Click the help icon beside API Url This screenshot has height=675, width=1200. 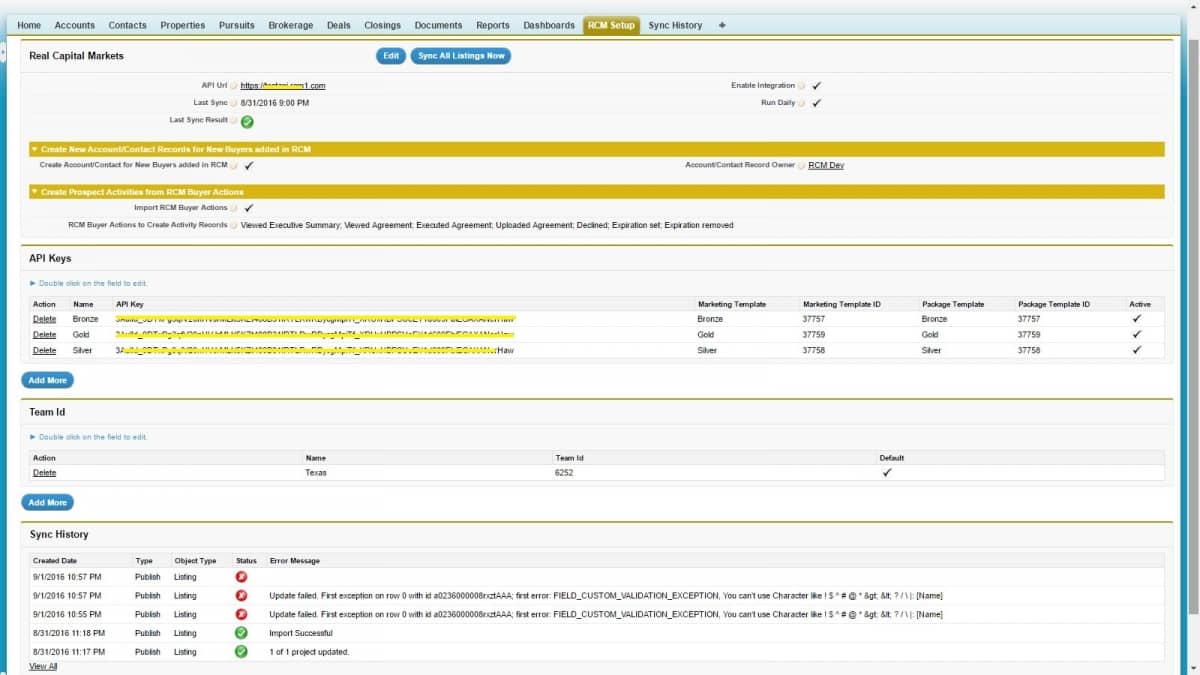tap(234, 86)
